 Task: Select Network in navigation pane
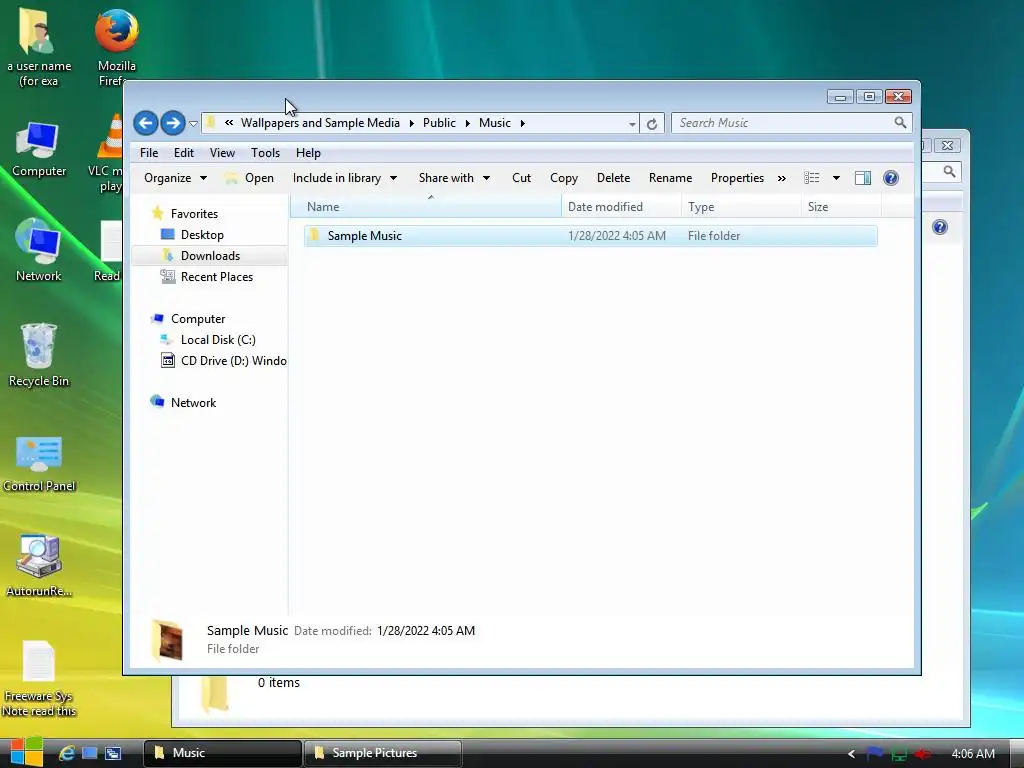point(193,402)
